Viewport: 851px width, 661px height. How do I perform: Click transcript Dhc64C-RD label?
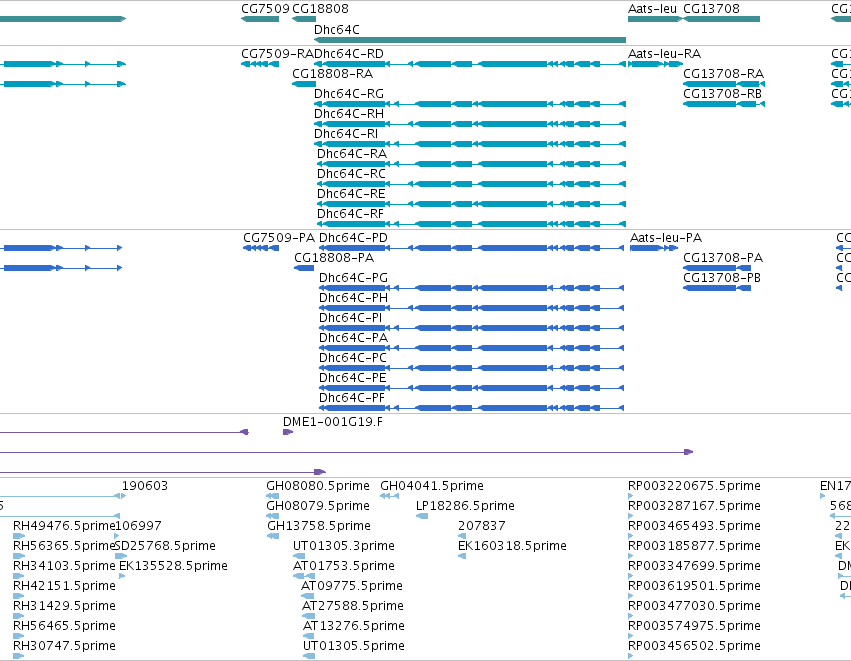349,54
